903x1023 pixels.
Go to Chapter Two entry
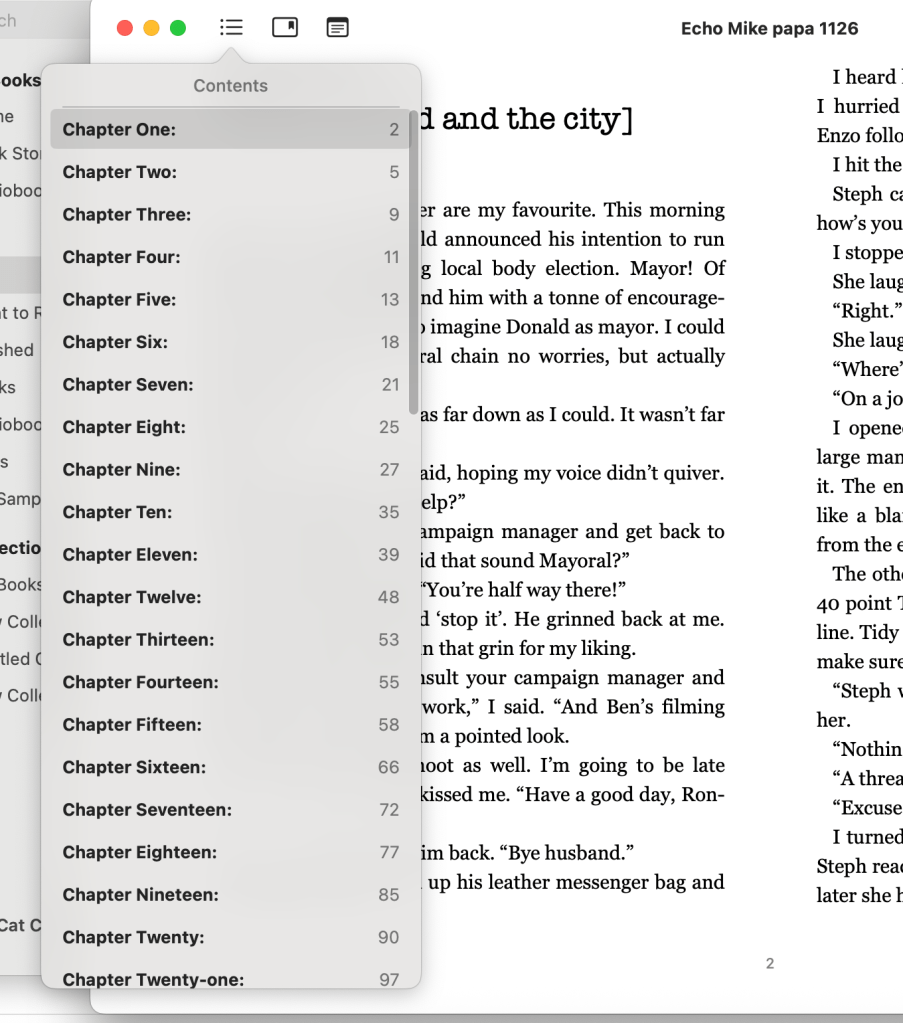click(119, 172)
